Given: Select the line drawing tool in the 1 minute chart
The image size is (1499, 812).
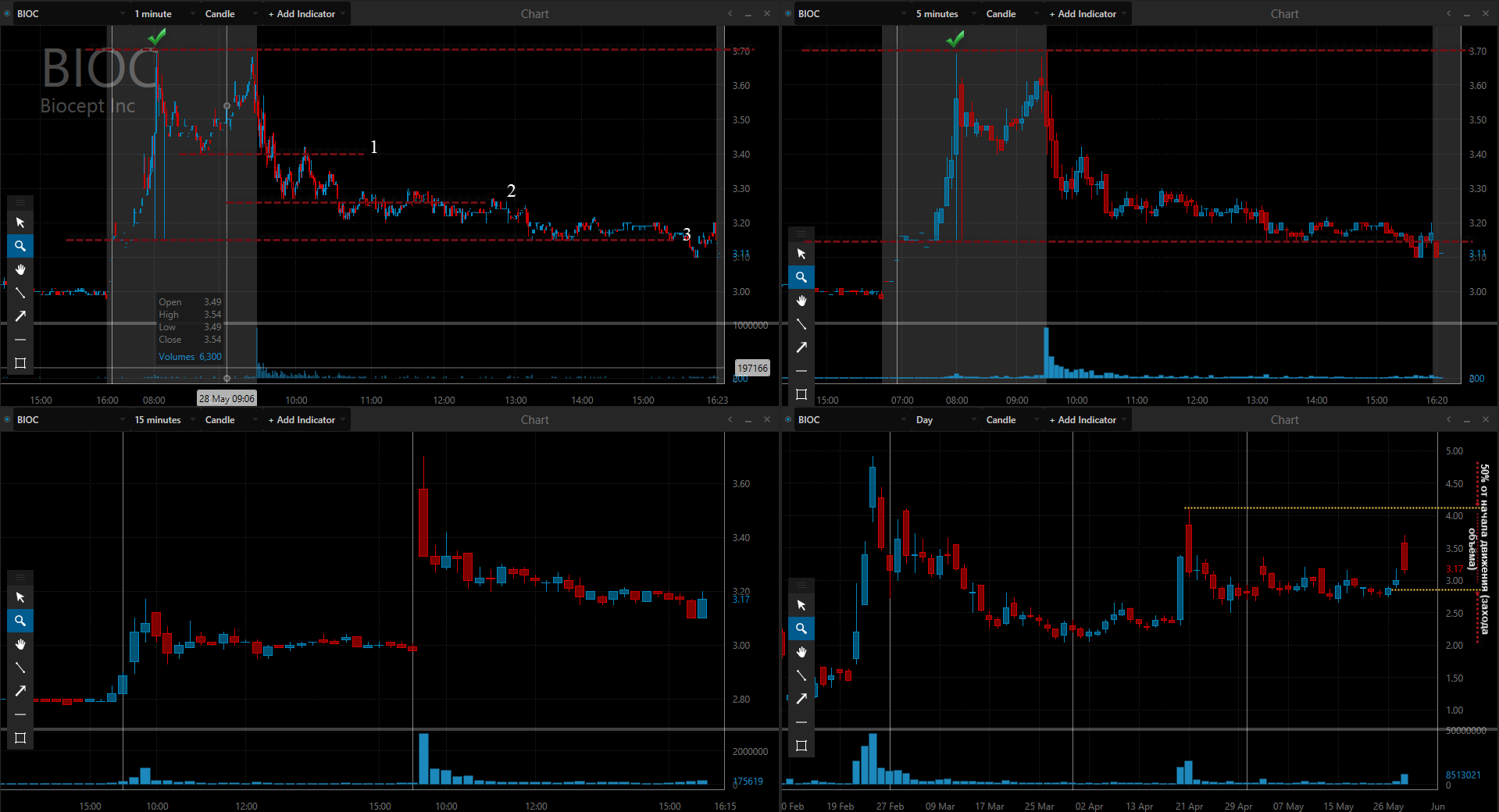Looking at the screenshot, I should pyautogui.click(x=20, y=293).
